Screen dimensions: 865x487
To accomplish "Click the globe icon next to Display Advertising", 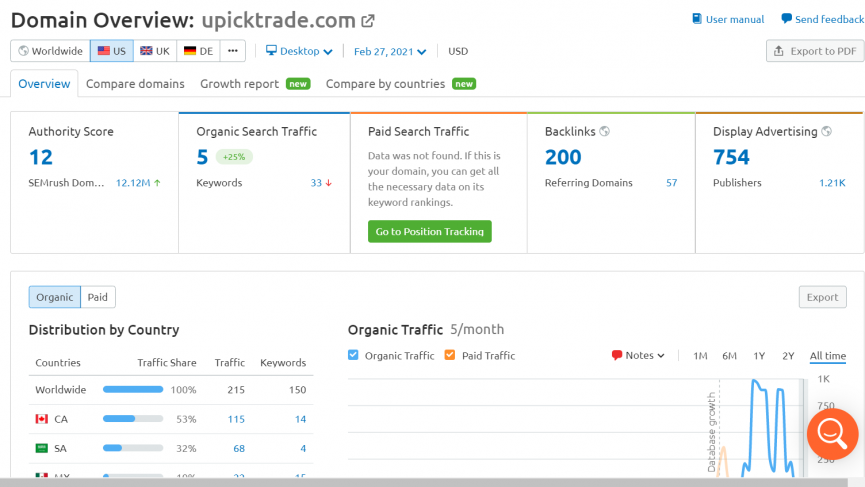I will (x=826, y=131).
